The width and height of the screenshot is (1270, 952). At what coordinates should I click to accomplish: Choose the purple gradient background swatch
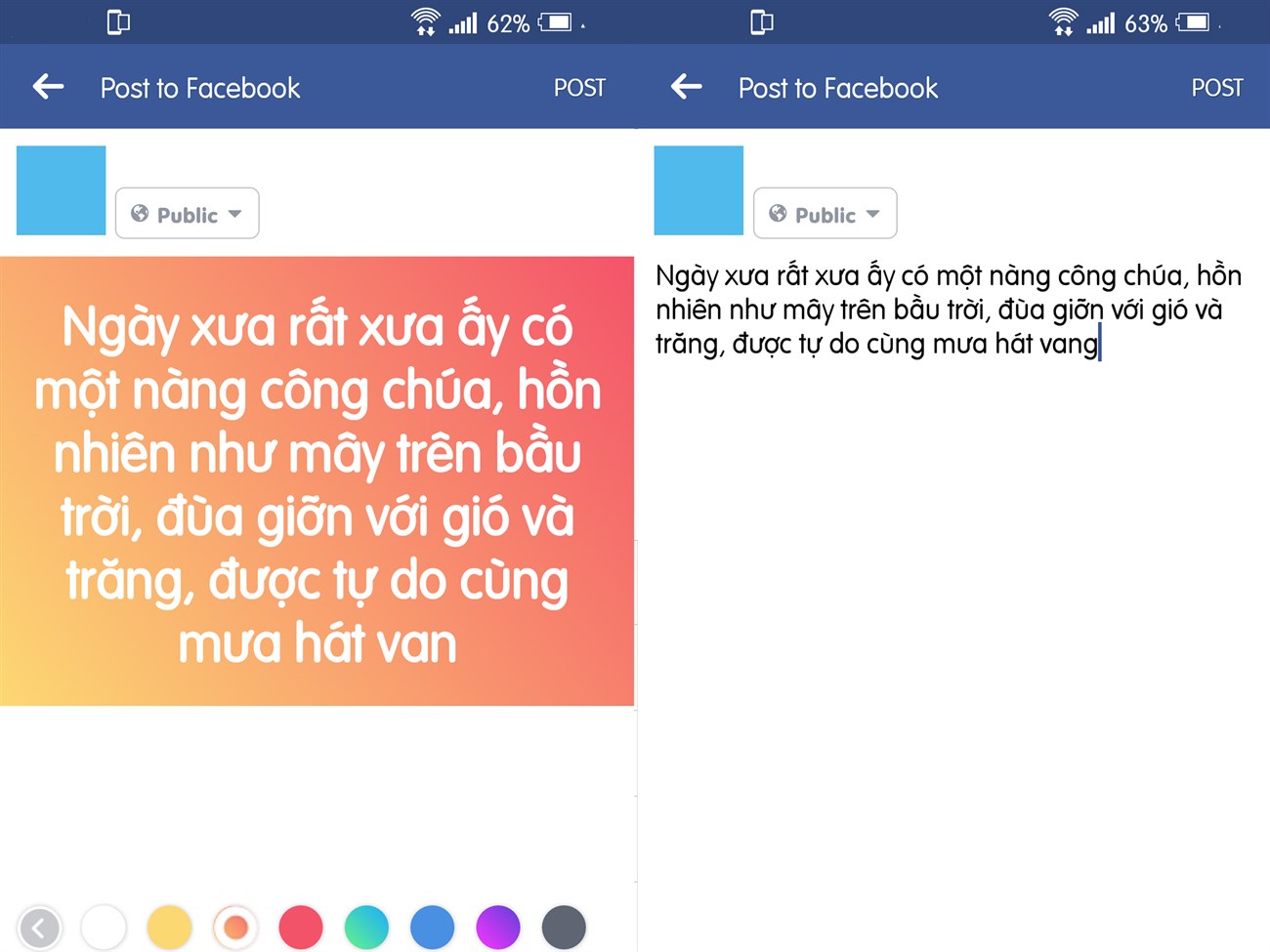498,928
